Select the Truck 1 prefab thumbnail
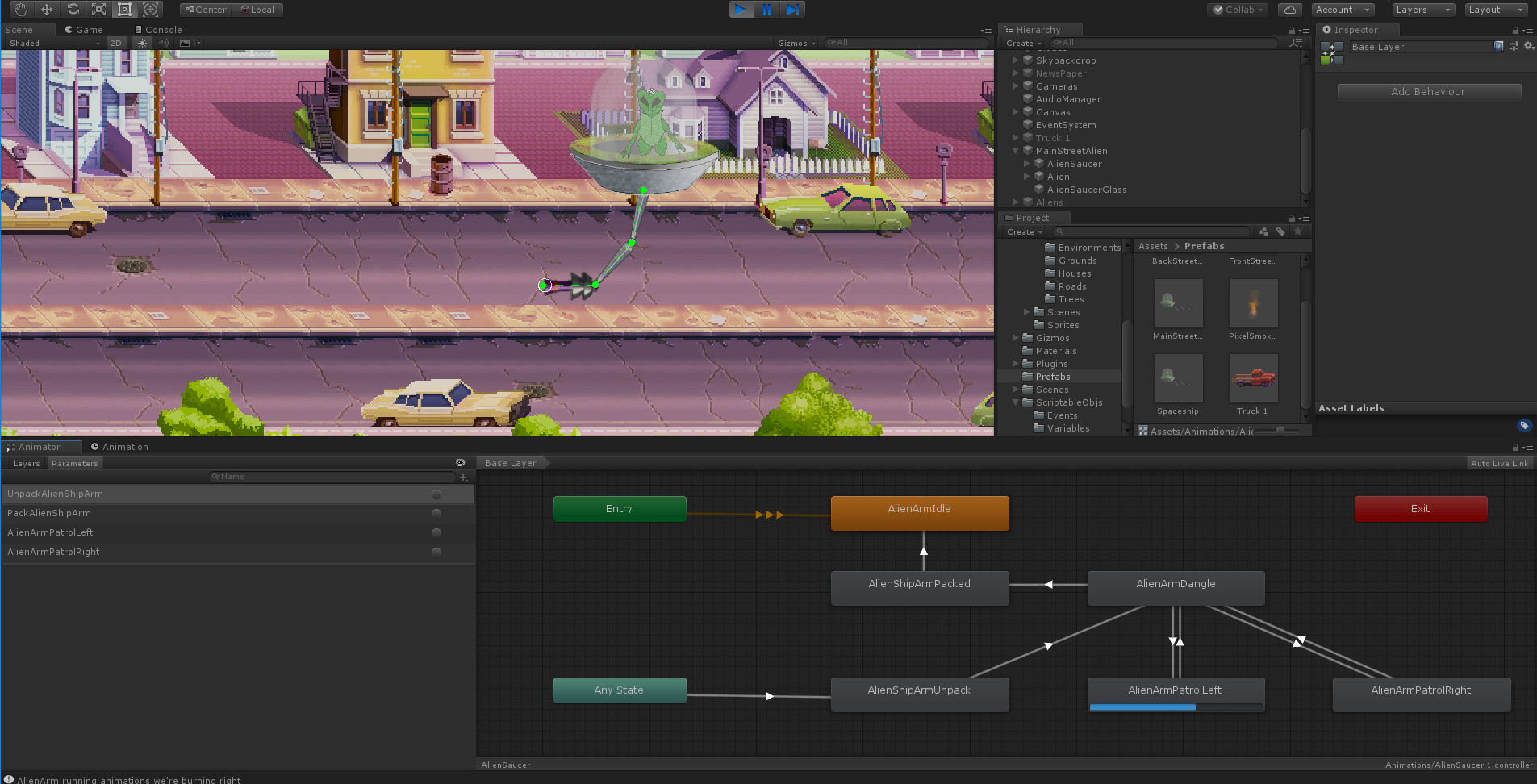 tap(1253, 377)
